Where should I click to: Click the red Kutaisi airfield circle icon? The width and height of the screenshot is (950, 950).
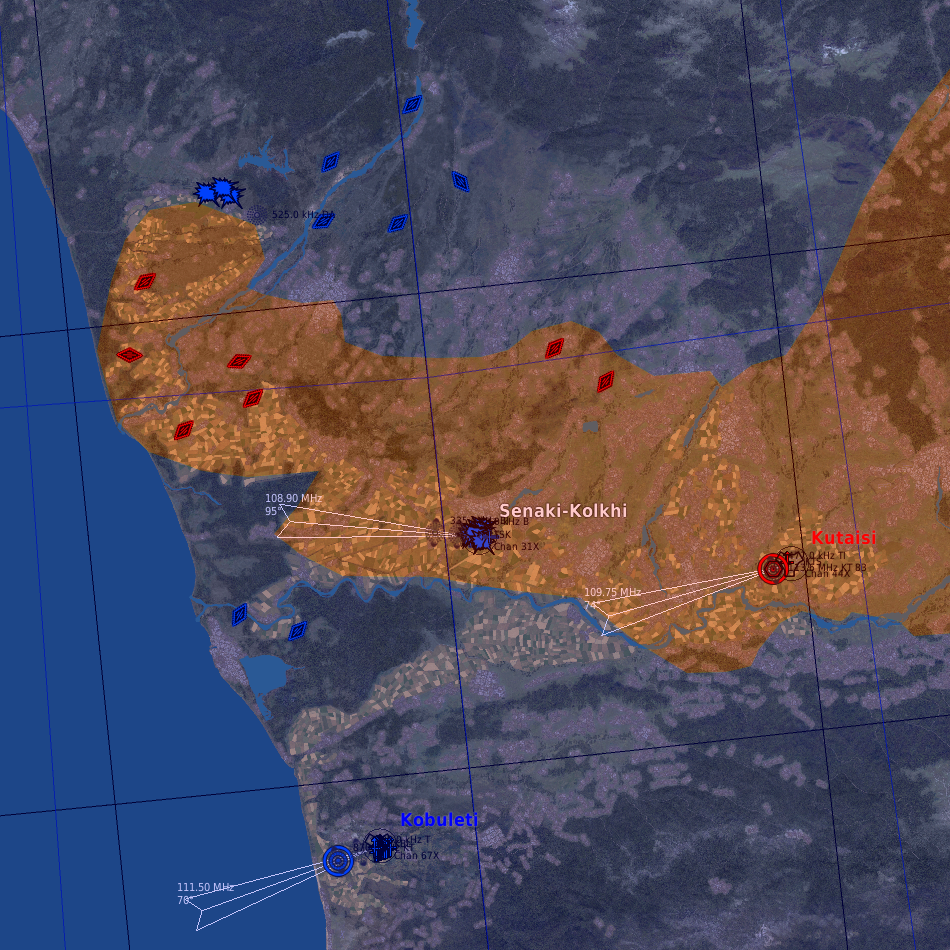click(x=772, y=569)
